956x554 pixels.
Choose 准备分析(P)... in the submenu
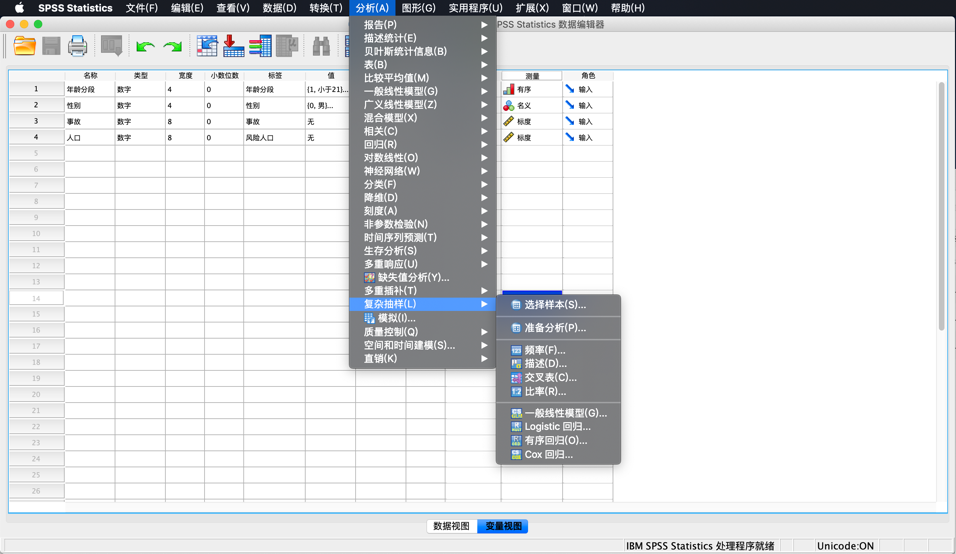(x=558, y=328)
